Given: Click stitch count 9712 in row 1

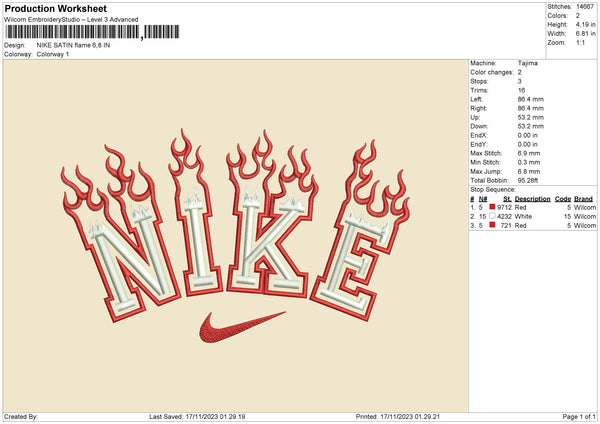Looking at the screenshot, I should coord(504,207).
